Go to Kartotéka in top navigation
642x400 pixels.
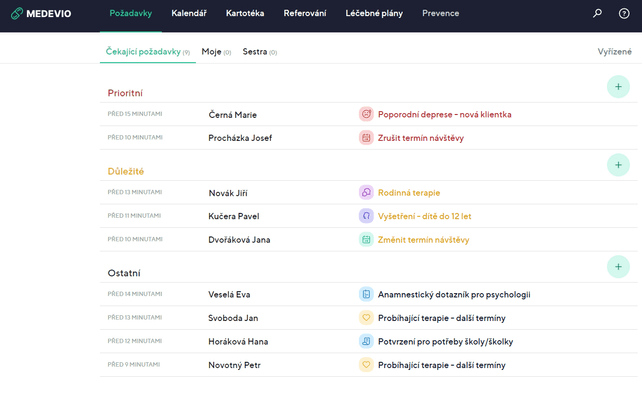(x=245, y=14)
